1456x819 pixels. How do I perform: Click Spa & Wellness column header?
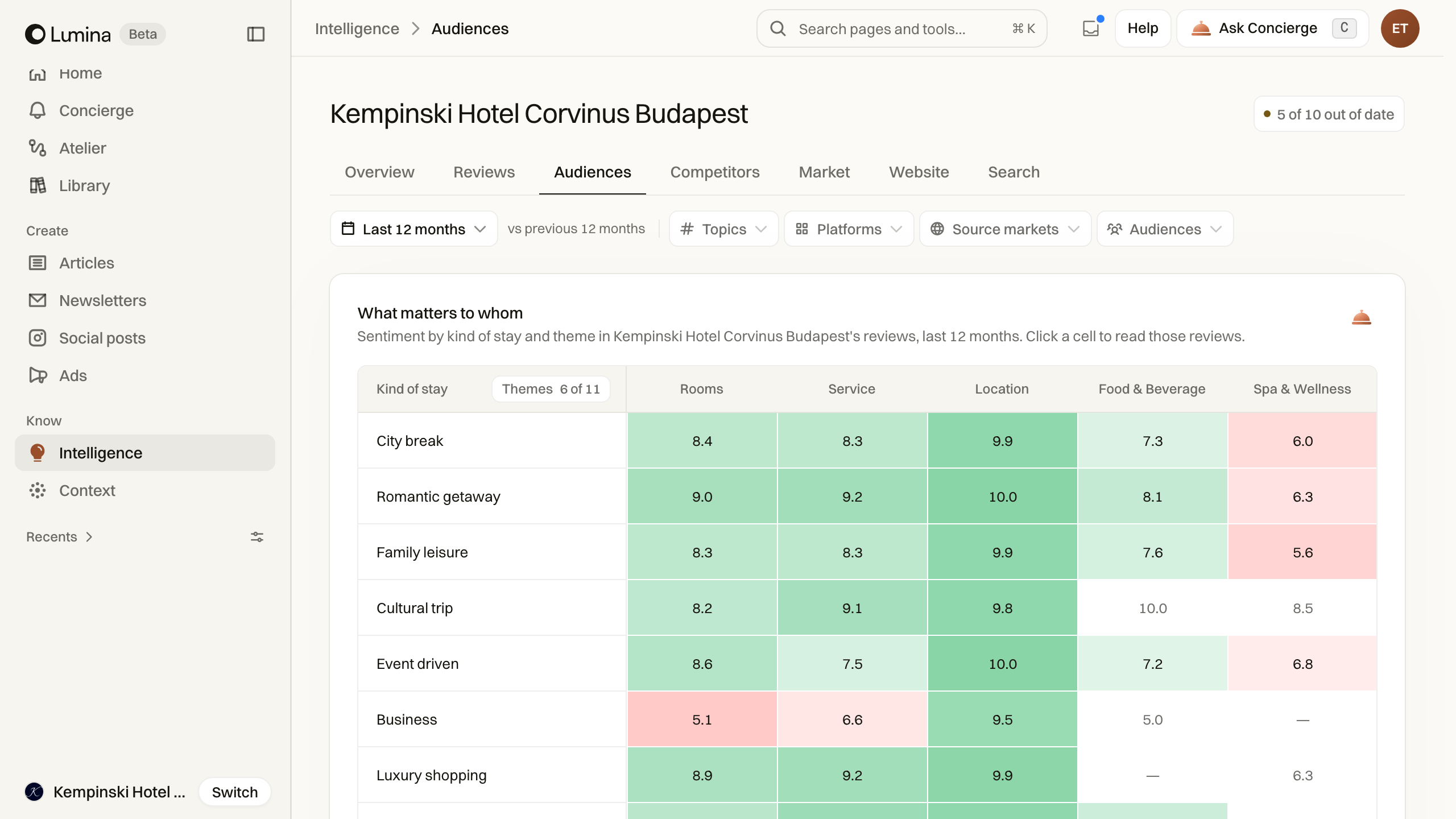(x=1302, y=389)
